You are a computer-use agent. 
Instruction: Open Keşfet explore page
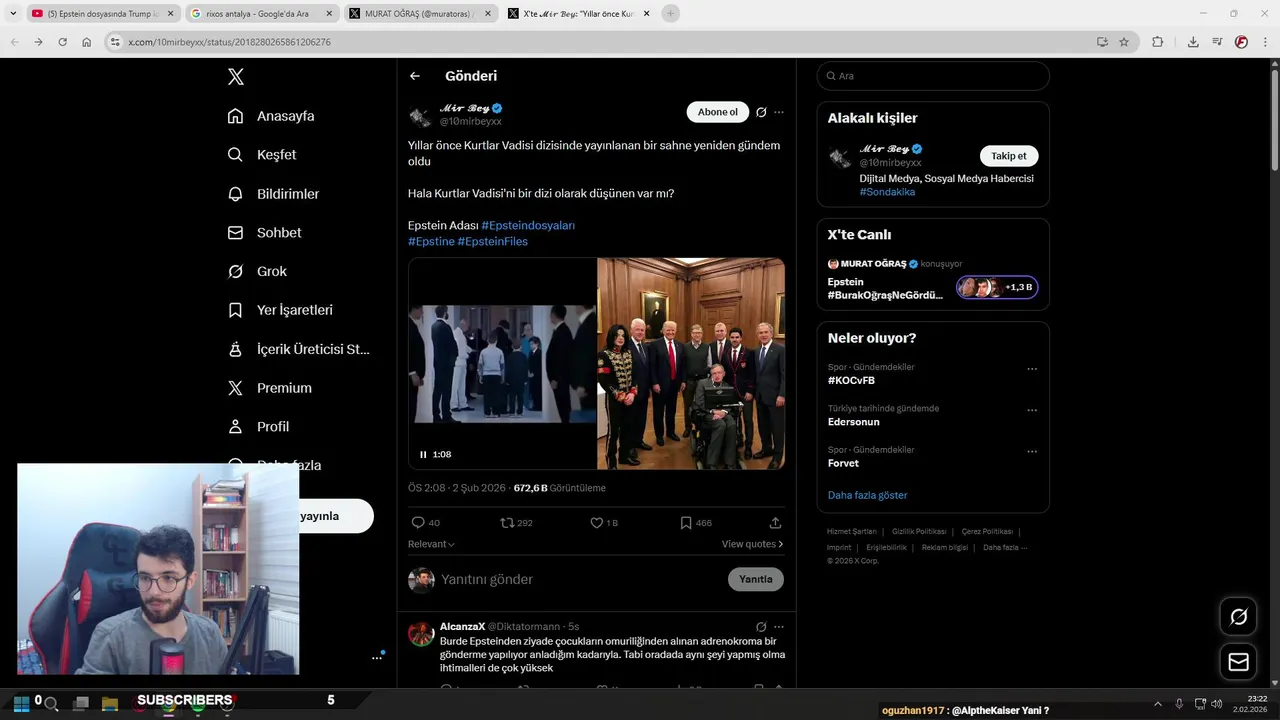click(262, 155)
